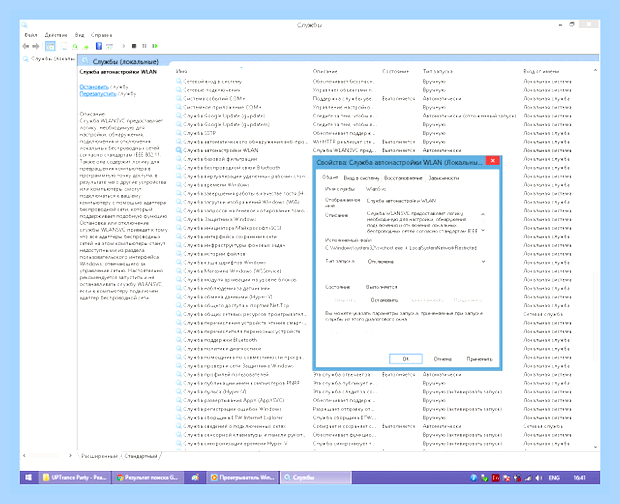Click the export list toolbar icon
Image resolution: width=620 pixels, height=504 pixels.
point(85,46)
